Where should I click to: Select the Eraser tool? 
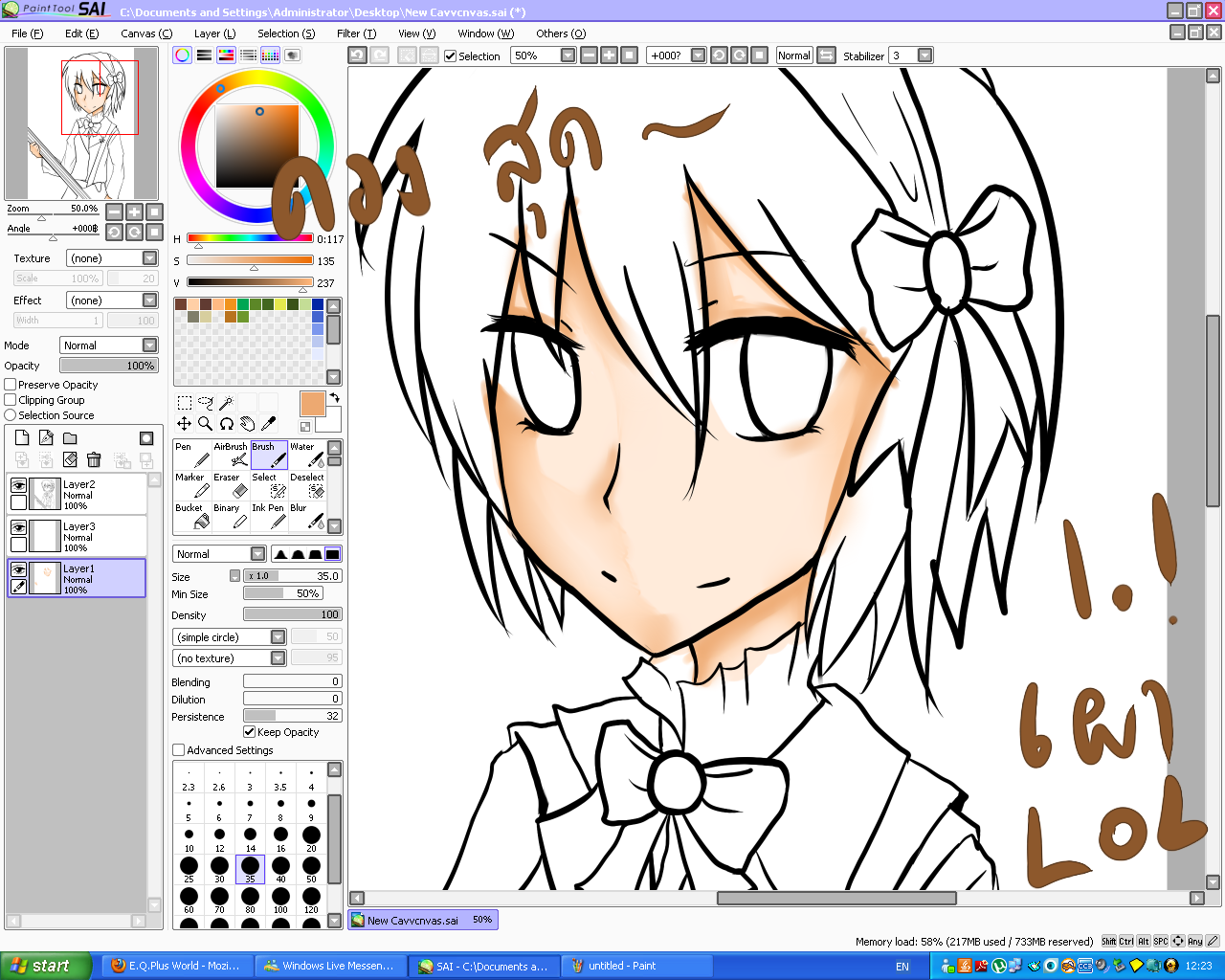point(231,485)
